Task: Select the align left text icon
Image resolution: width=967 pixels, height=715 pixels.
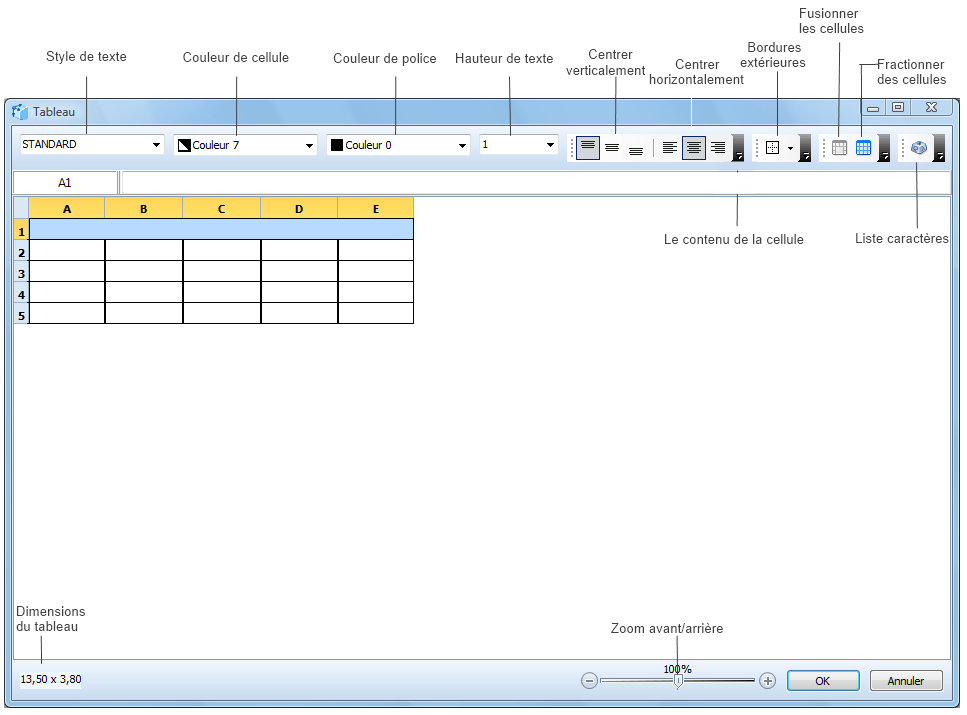Action: click(x=670, y=148)
